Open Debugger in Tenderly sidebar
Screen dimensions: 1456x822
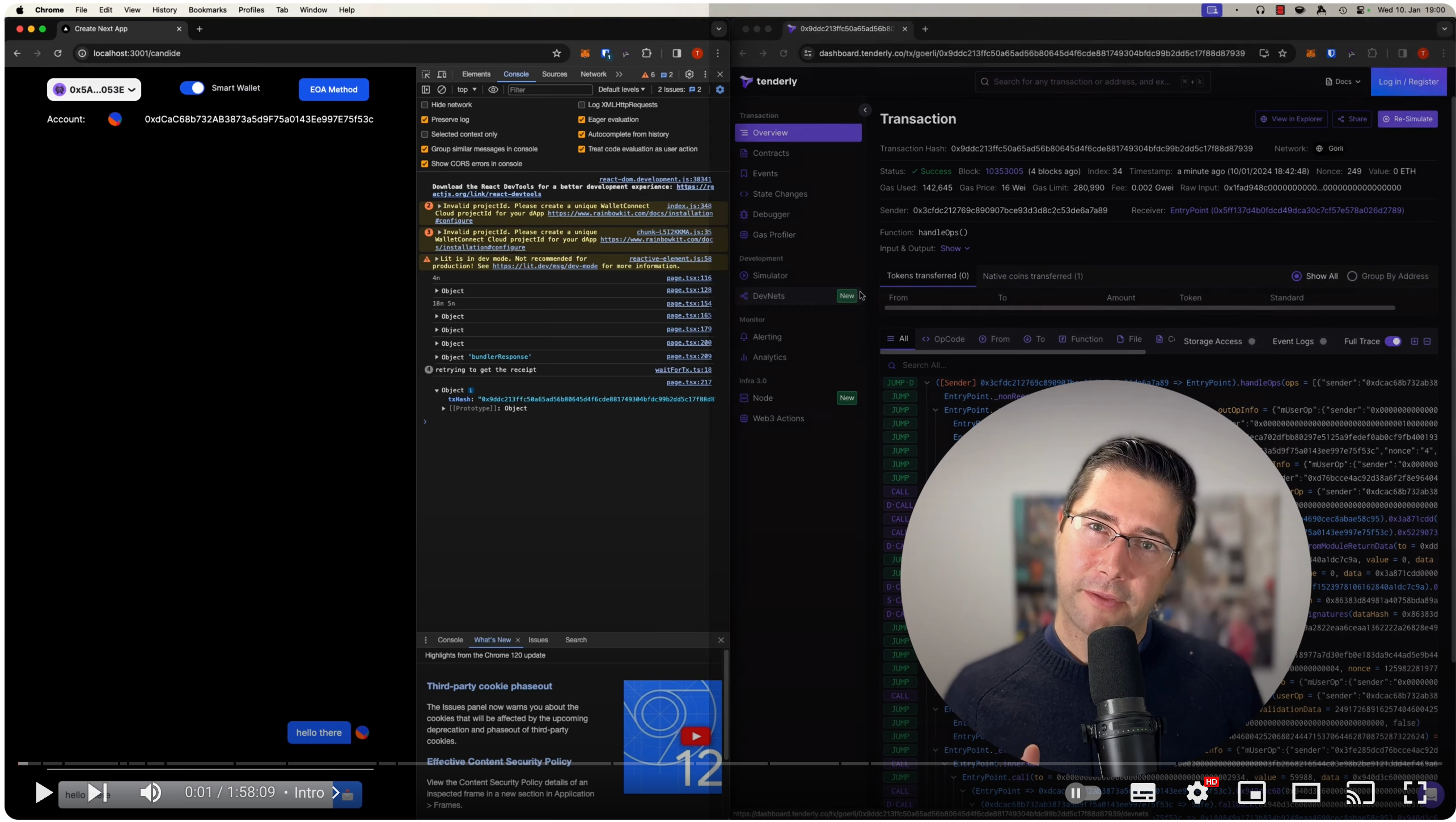coord(771,214)
